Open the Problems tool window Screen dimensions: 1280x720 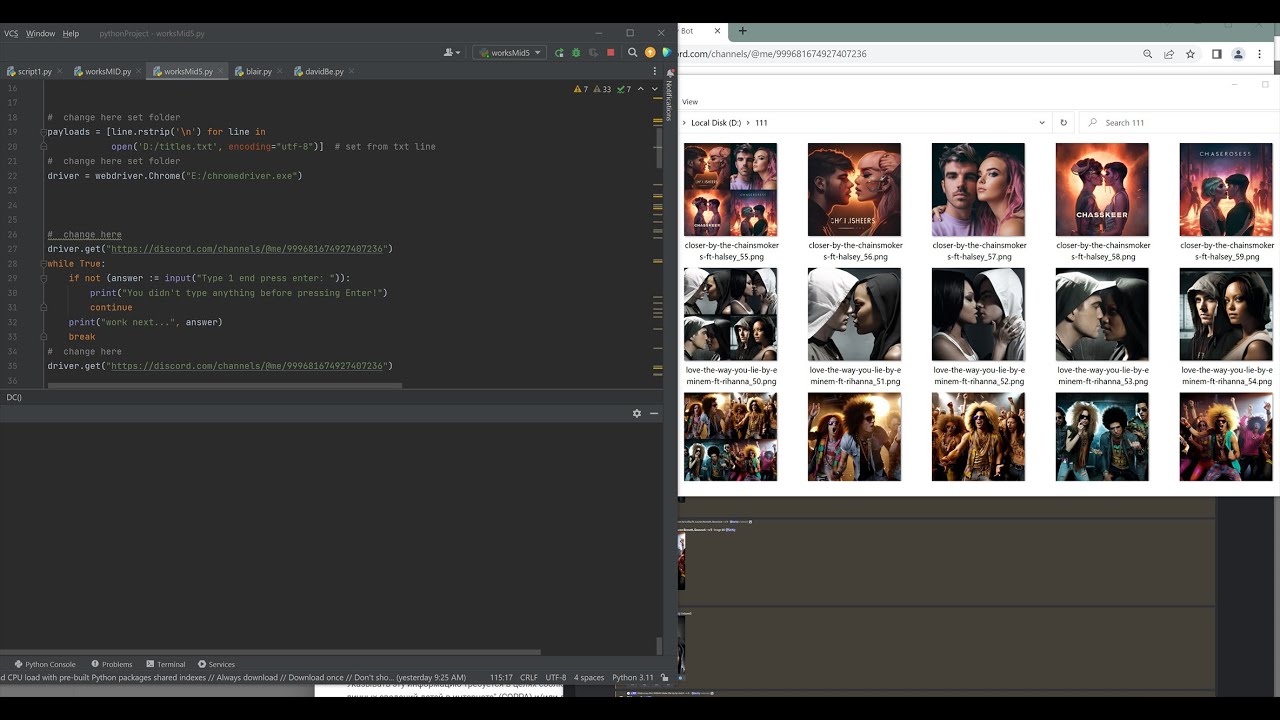click(112, 664)
